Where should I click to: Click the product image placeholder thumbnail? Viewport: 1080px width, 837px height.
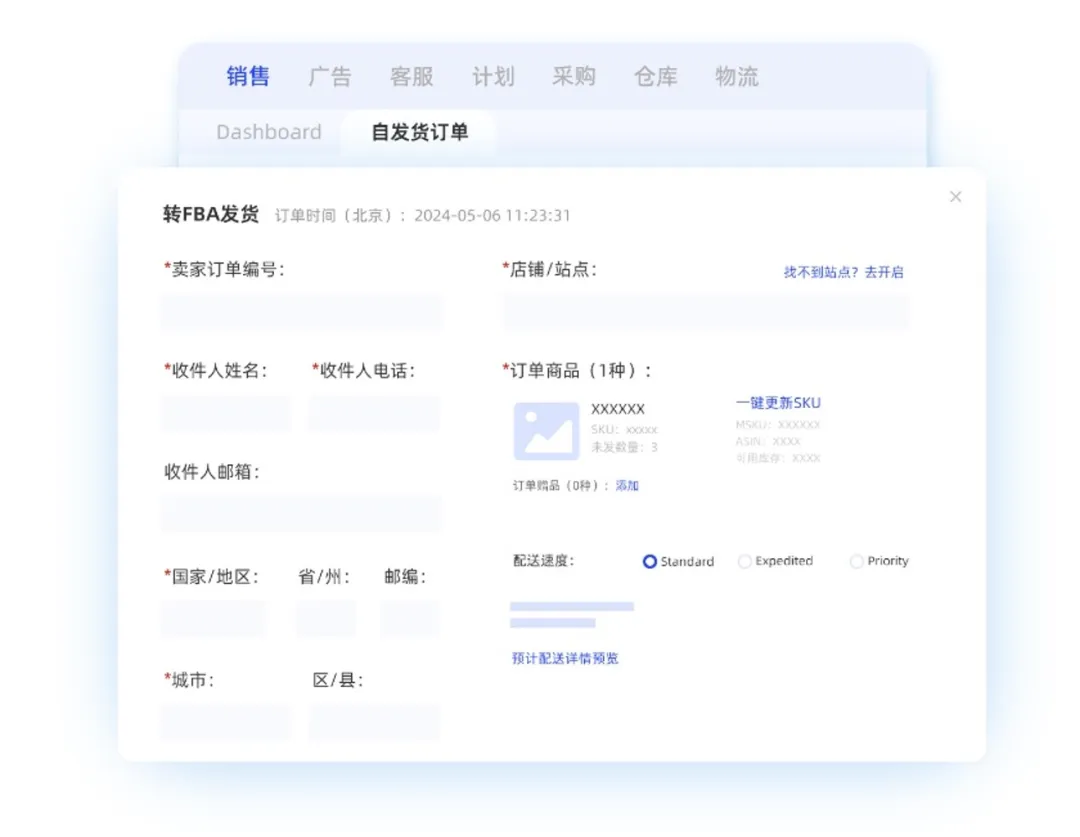(546, 431)
